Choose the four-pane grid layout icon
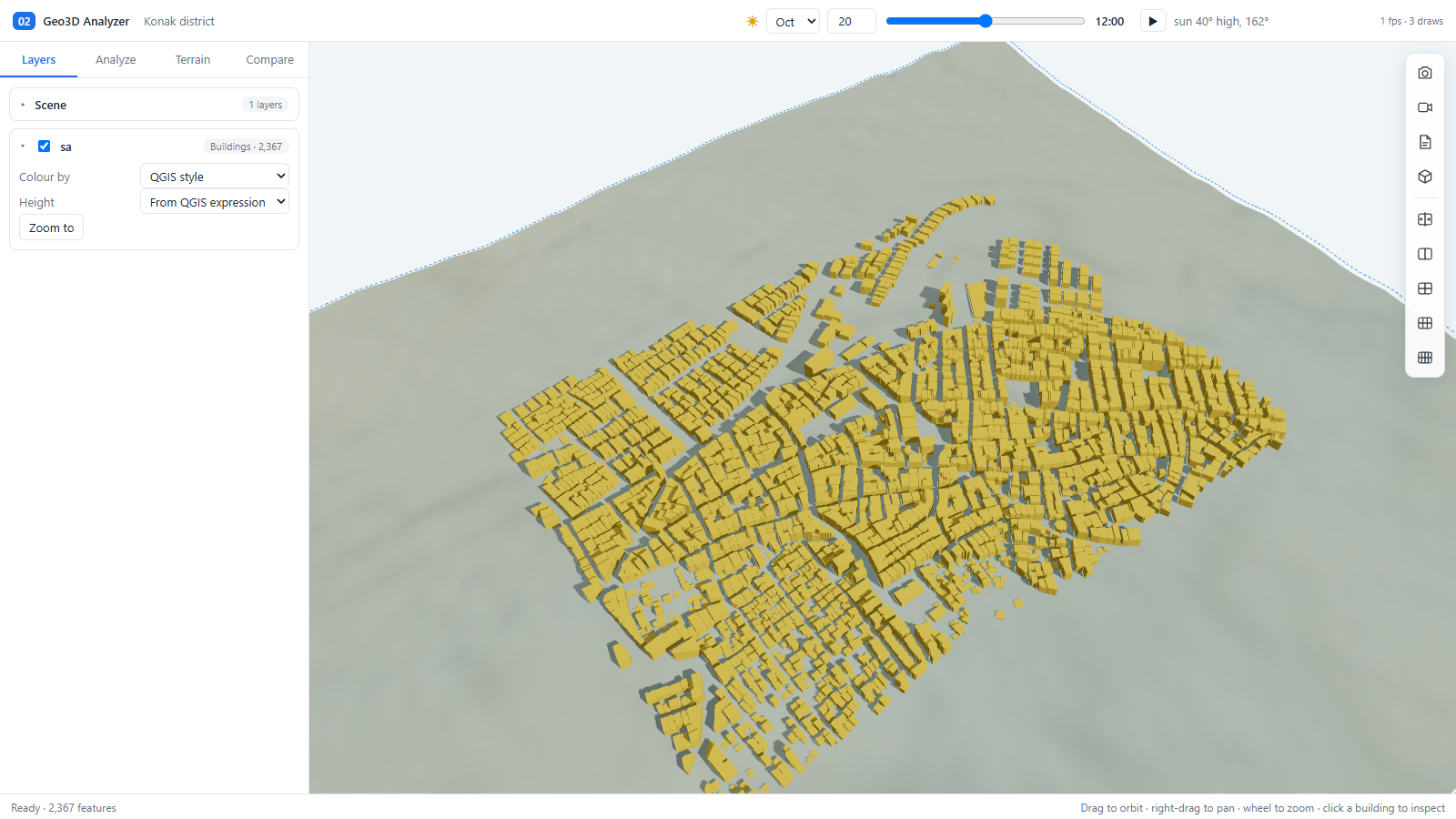Screen dimensions: 1456x819 pyautogui.click(x=1425, y=288)
